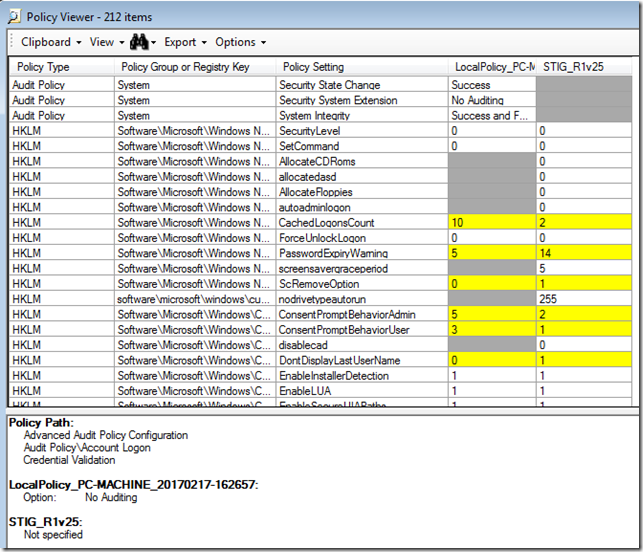The height and width of the screenshot is (552, 643).
Task: Select the disablecad row
Action: (320, 345)
